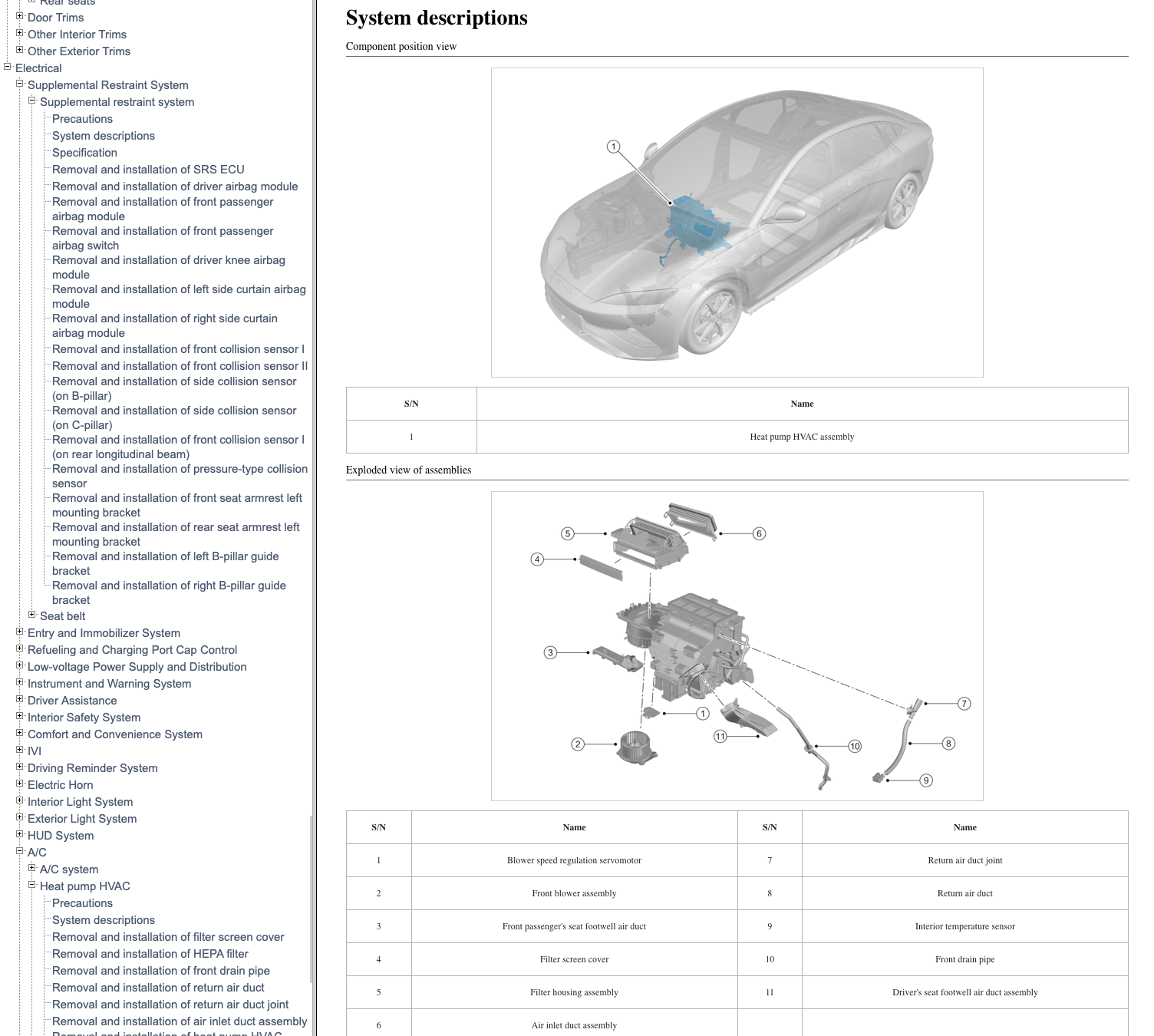The width and height of the screenshot is (1154, 1036).
Task: Collapse the Supplemental Restraint System node
Action: 20,84
